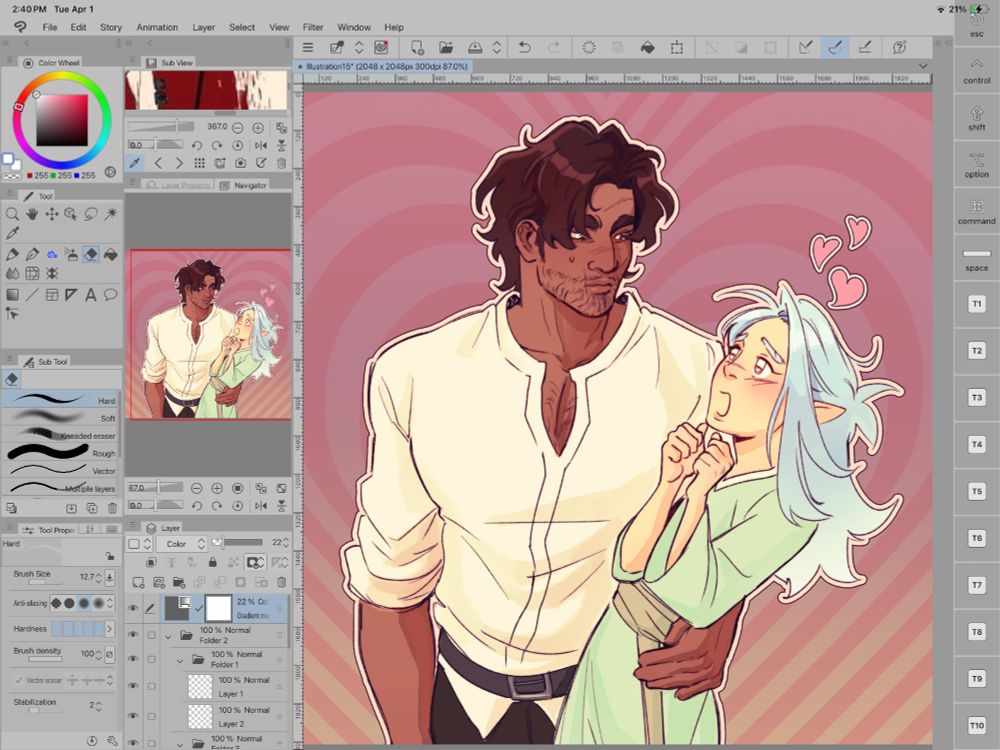Click the Navigator zoom slider

[x=155, y=488]
